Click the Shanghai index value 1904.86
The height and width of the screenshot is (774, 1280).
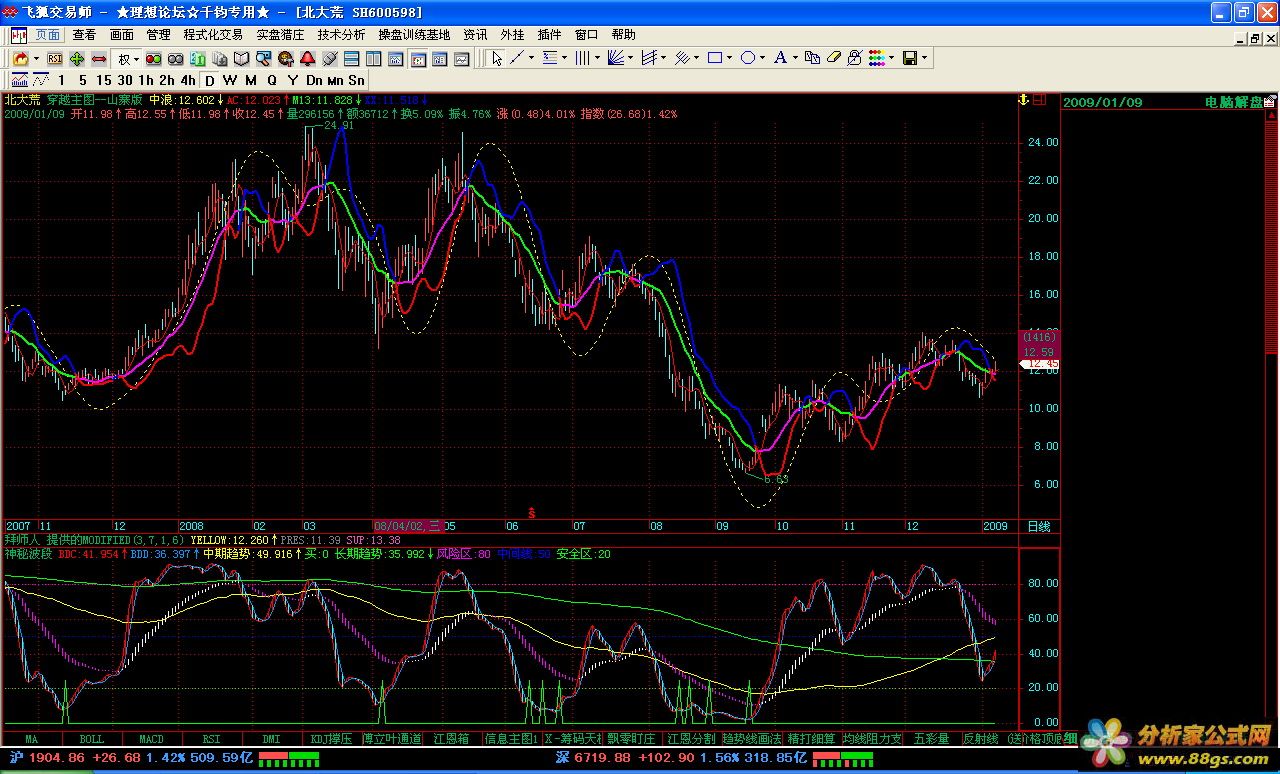57,758
